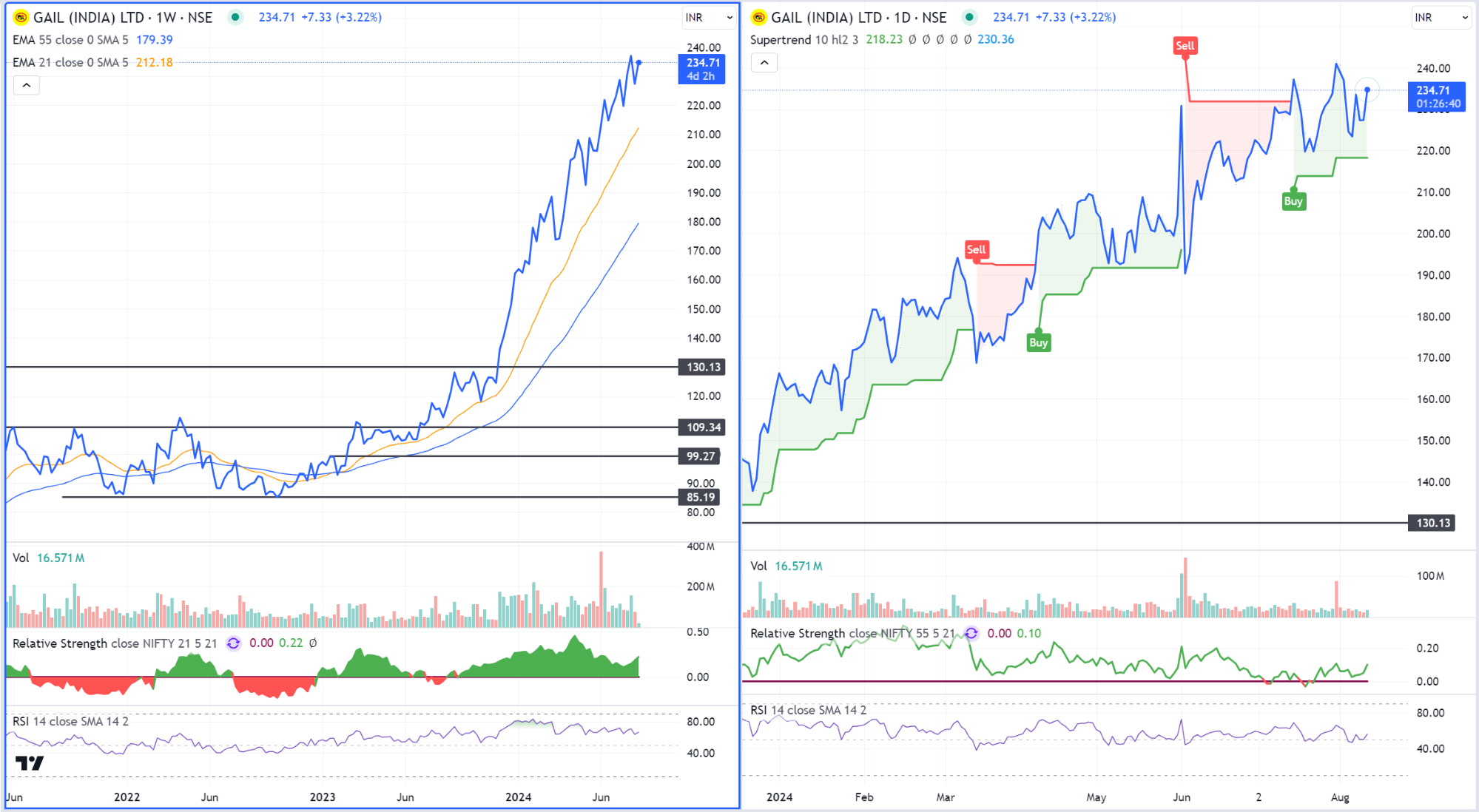Open INR currency dropdown on weekly chart
Viewport: 1479px width, 812px height.
[x=709, y=18]
